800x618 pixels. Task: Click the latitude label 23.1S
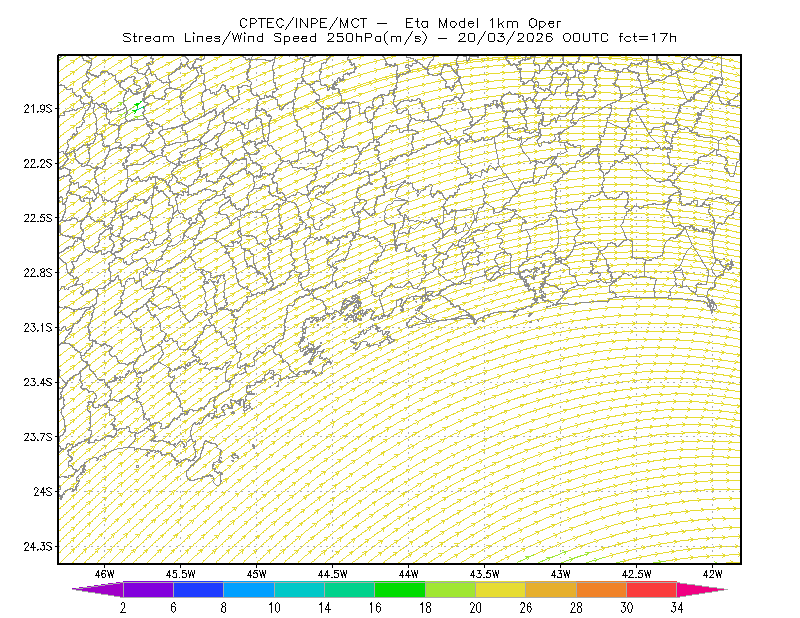38,327
